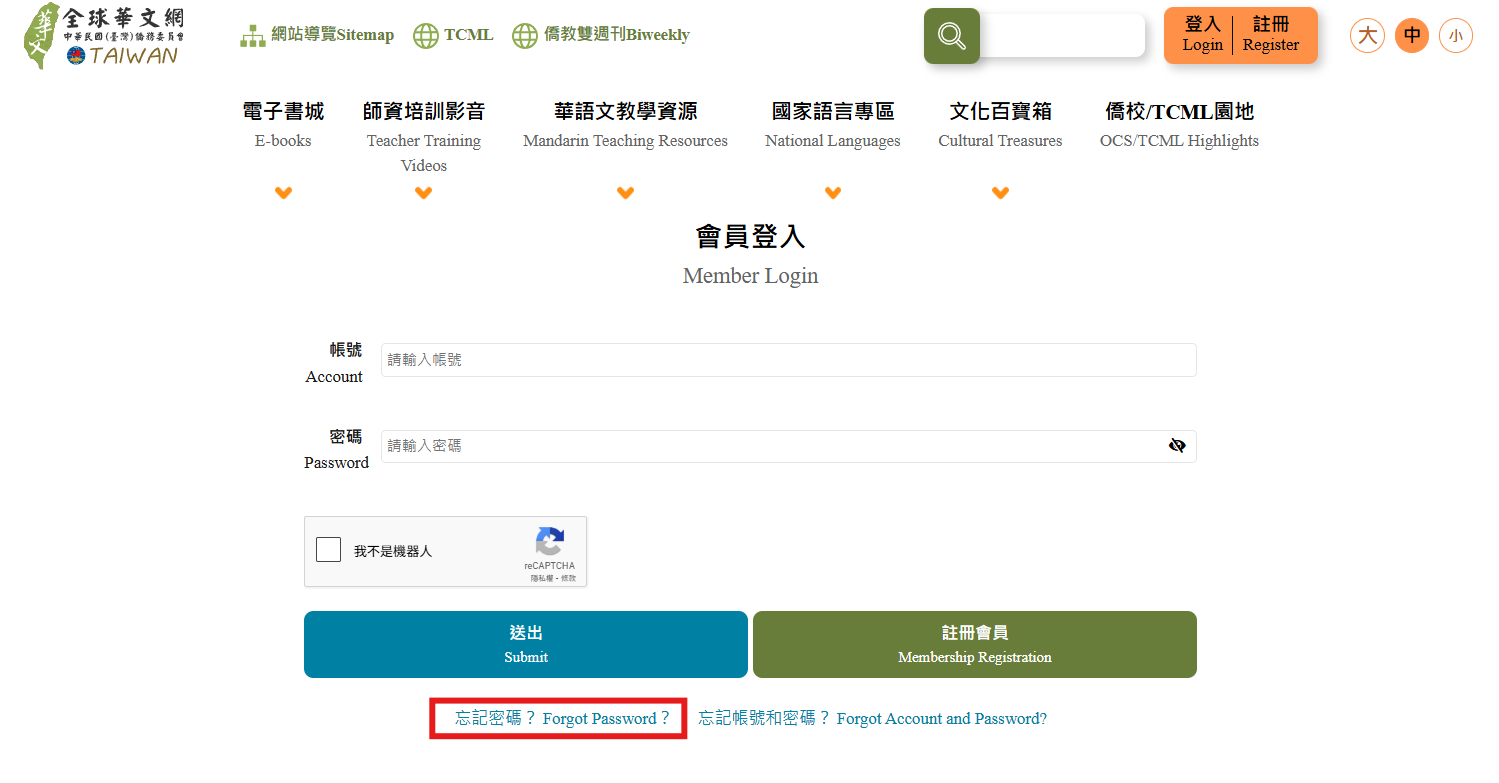Focus the Account input field
The image size is (1499, 783).
pos(788,360)
